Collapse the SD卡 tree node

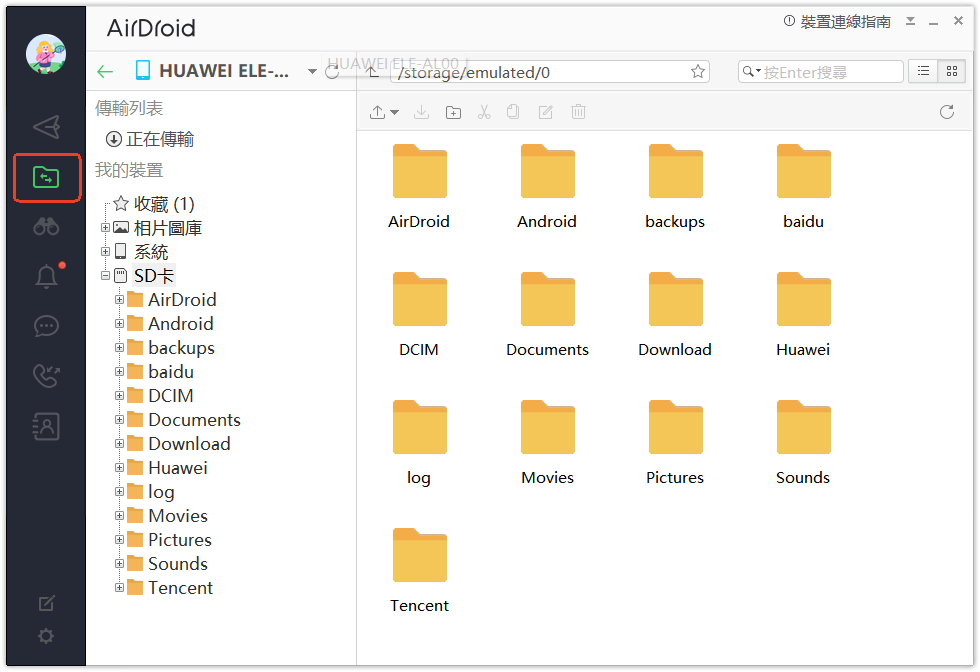click(105, 276)
